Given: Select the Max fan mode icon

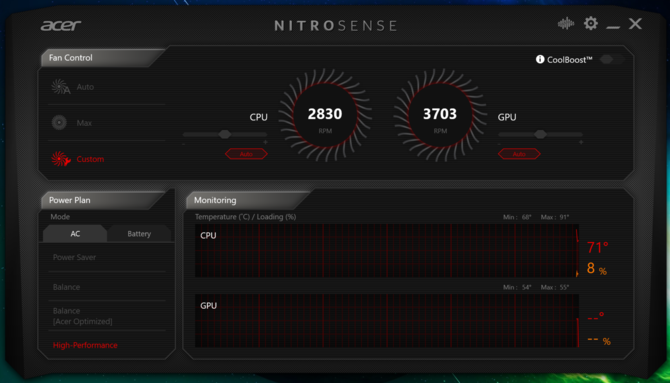Looking at the screenshot, I should click(59, 123).
